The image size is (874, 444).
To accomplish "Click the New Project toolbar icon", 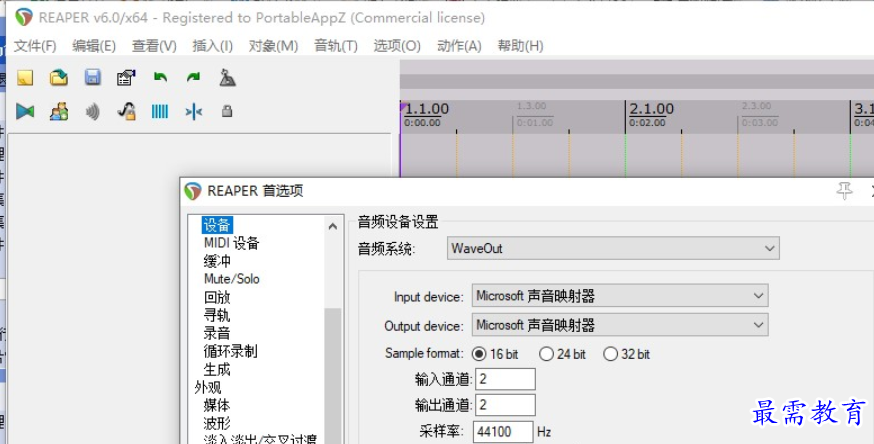I will click(x=25, y=77).
